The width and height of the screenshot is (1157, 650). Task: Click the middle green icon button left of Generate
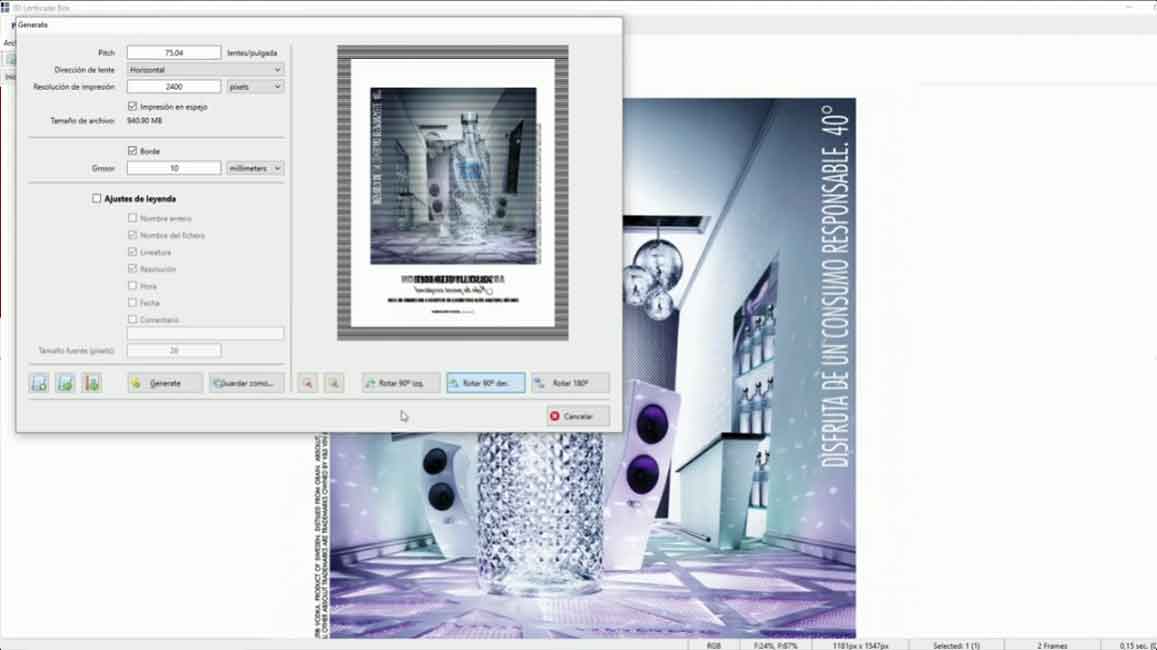point(65,383)
